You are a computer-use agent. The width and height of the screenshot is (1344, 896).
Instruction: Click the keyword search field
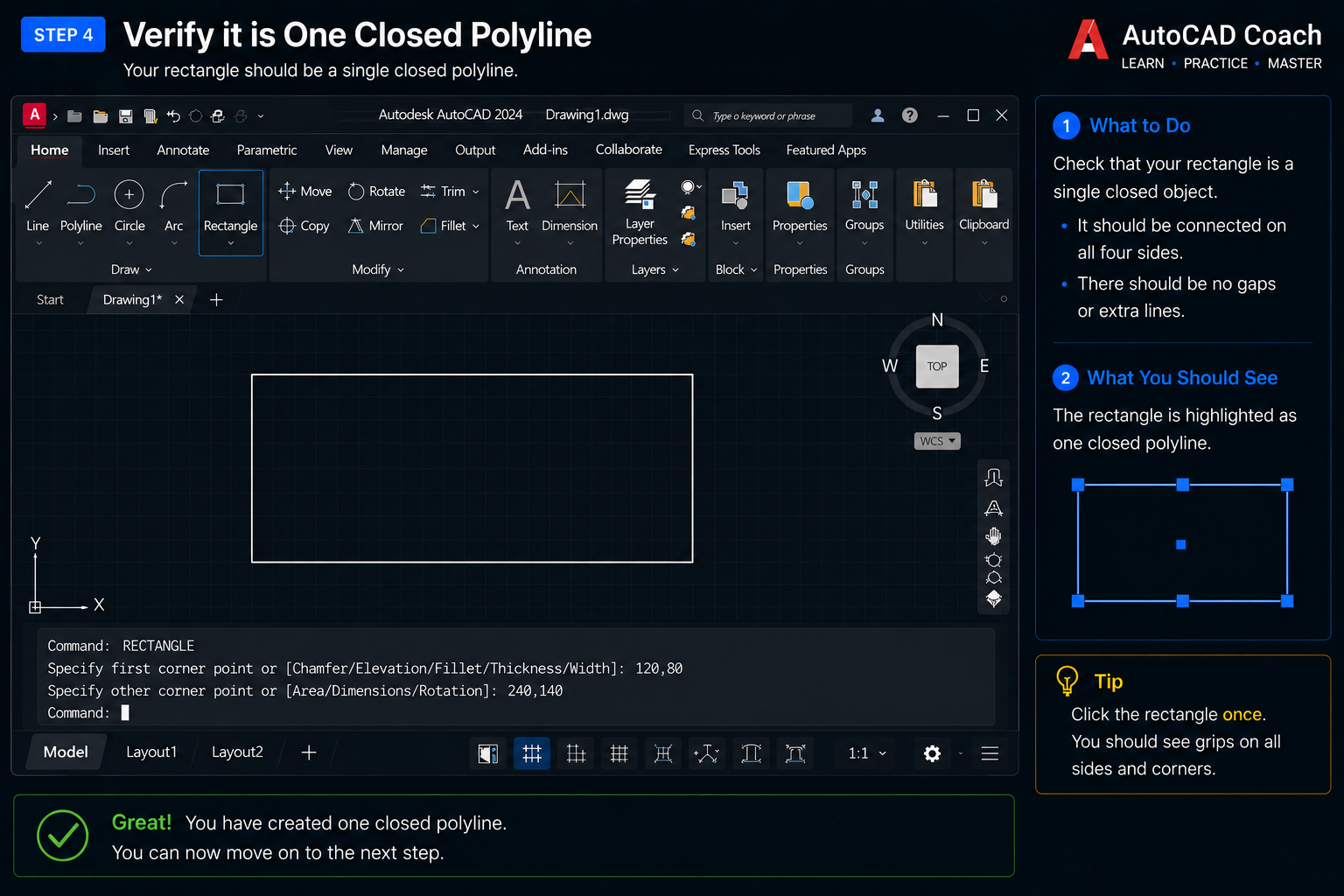(767, 115)
